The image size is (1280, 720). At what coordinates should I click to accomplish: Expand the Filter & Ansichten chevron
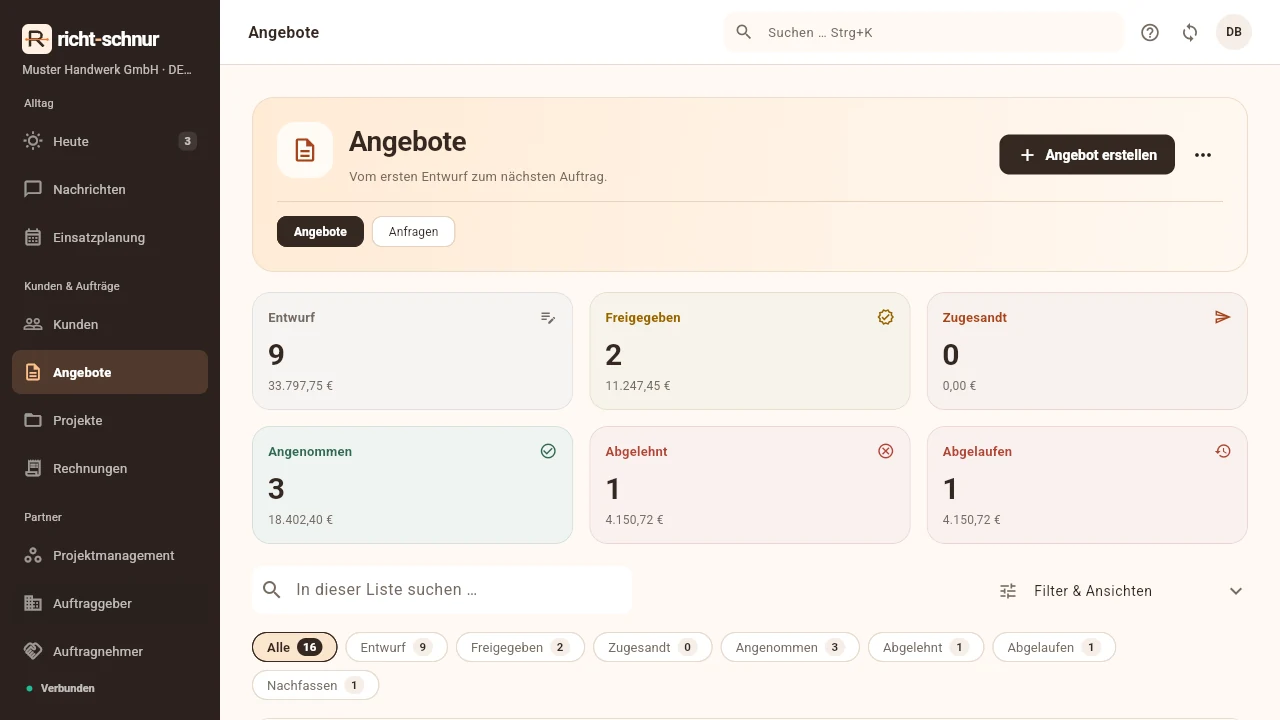pyautogui.click(x=1236, y=591)
